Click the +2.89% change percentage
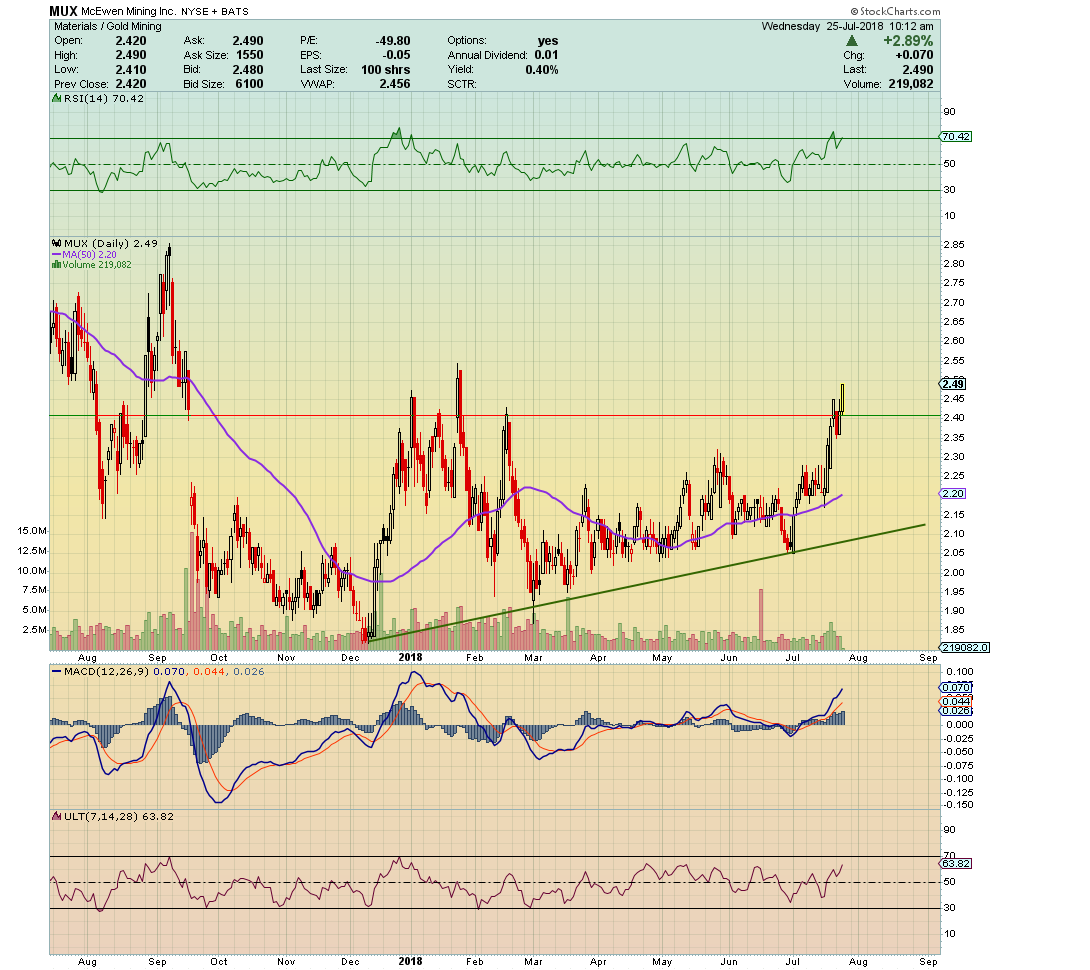The image size is (1090, 970). click(907, 41)
